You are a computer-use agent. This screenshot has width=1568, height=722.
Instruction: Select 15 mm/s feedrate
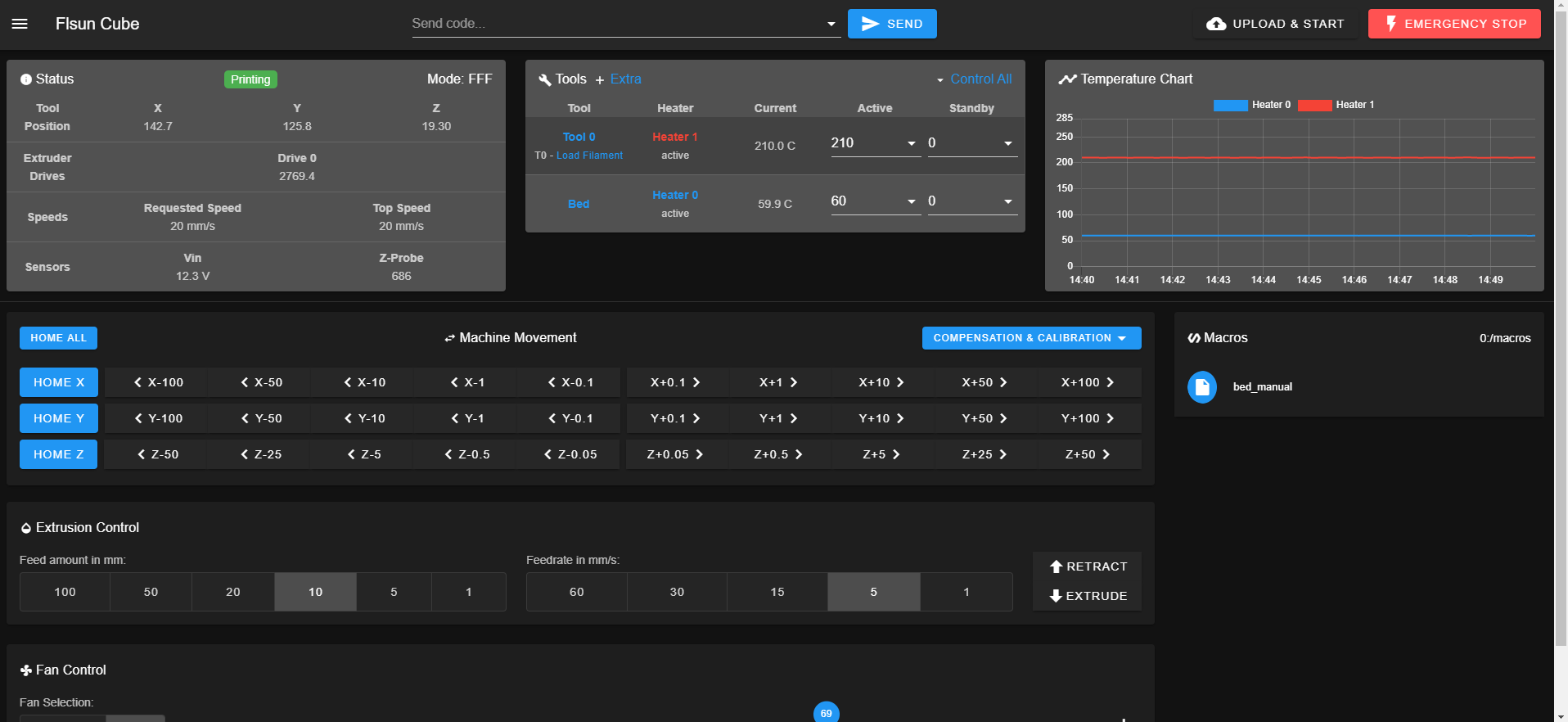pyautogui.click(x=777, y=592)
